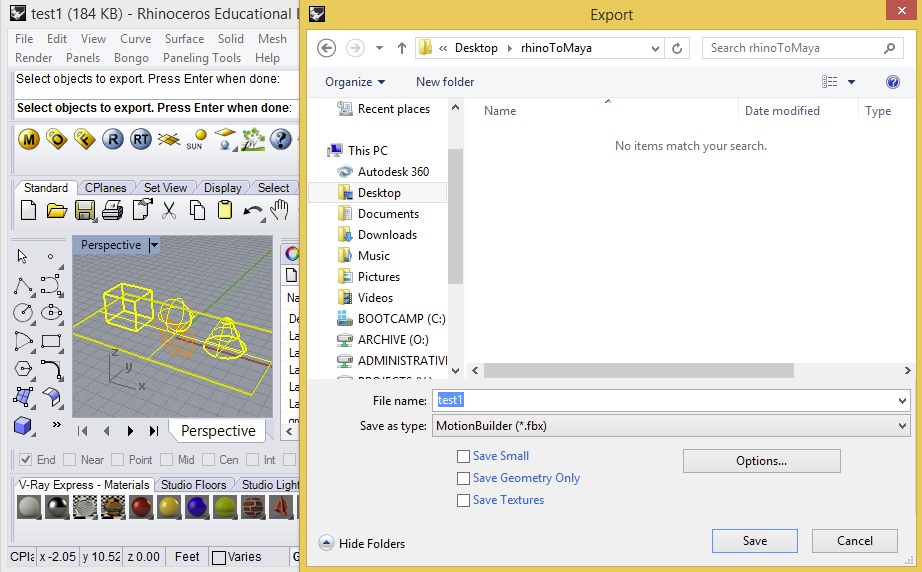Viewport: 922px width, 572px height.
Task: Select Downloads in the navigation pane
Action: 387,235
